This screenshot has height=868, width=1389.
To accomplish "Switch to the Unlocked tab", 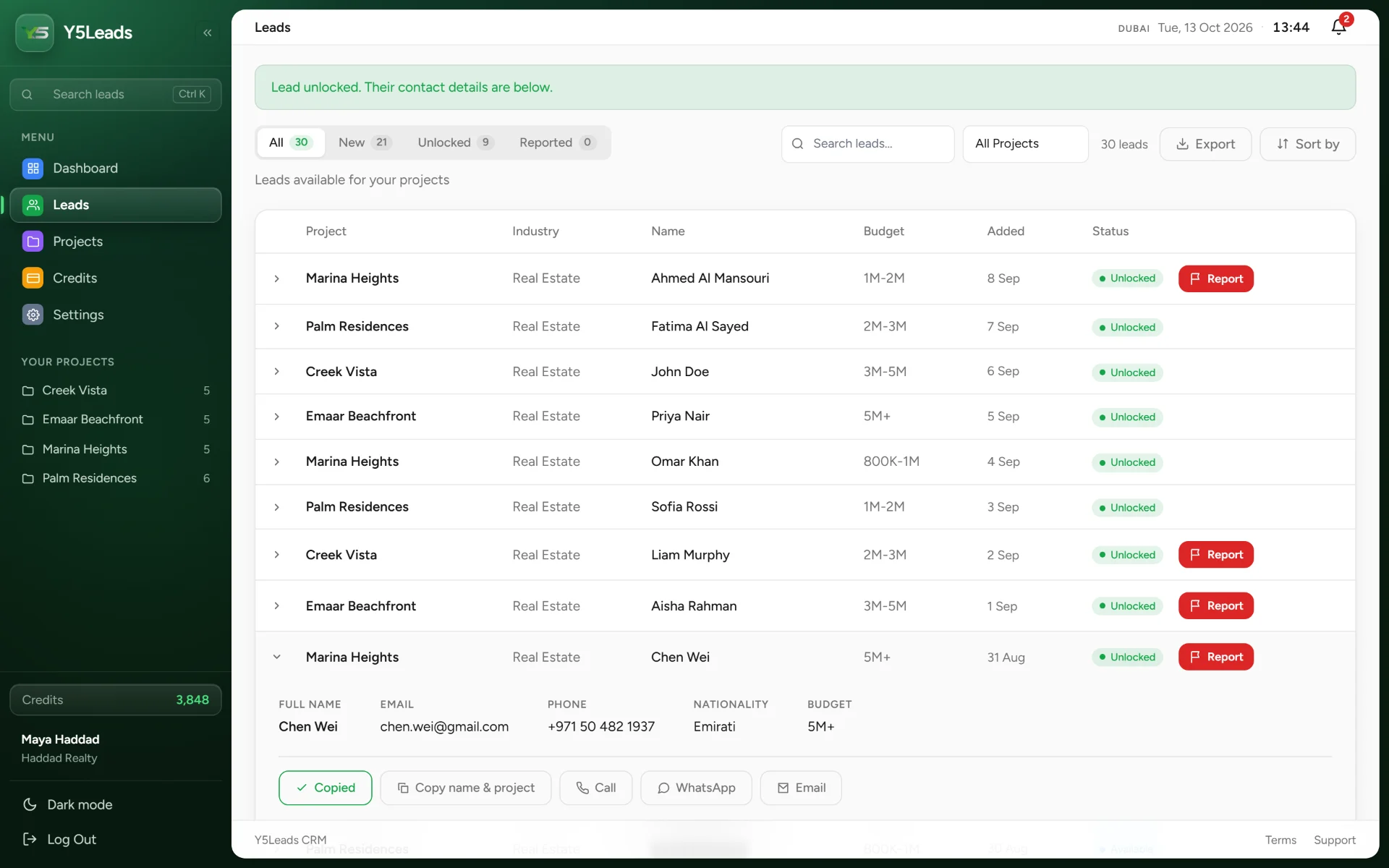I will pyautogui.click(x=455, y=142).
